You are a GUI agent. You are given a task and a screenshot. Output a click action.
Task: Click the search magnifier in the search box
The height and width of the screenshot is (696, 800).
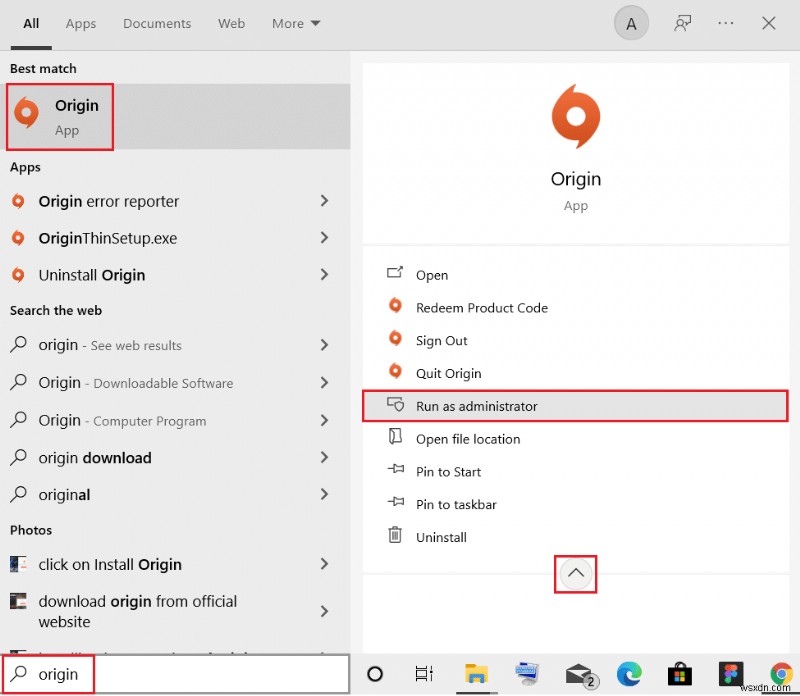21,674
